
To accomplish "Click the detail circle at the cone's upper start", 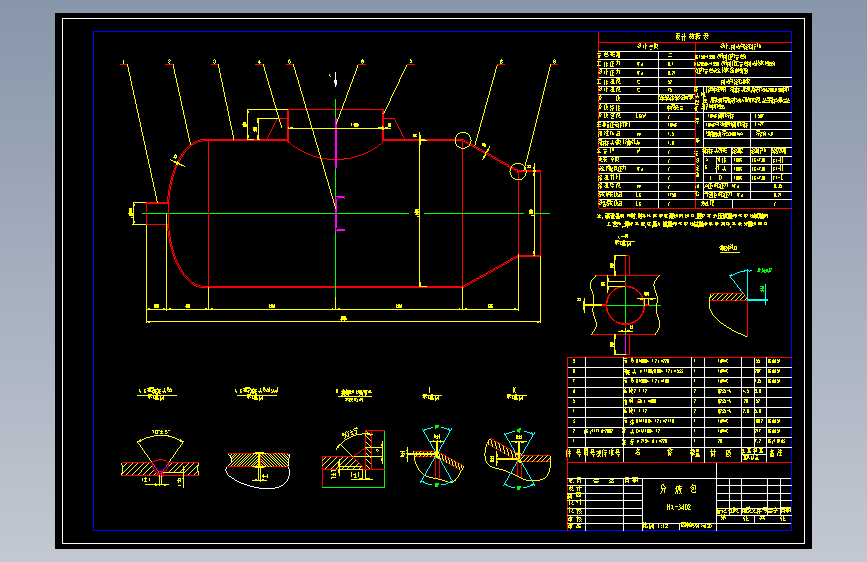I will tap(463, 140).
